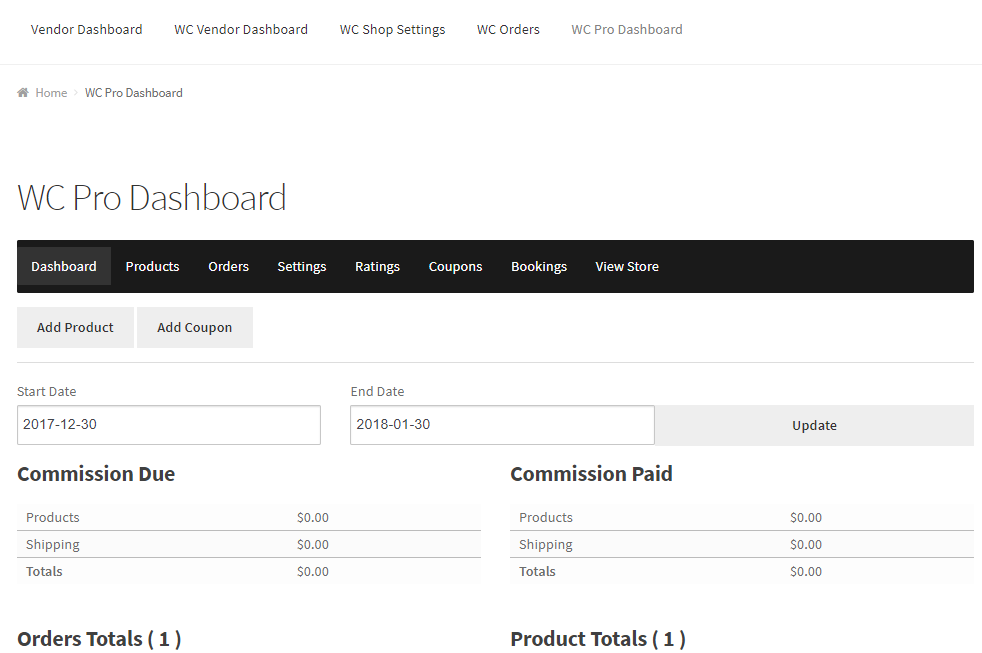
Task: Switch to the Orders tab
Action: click(228, 266)
